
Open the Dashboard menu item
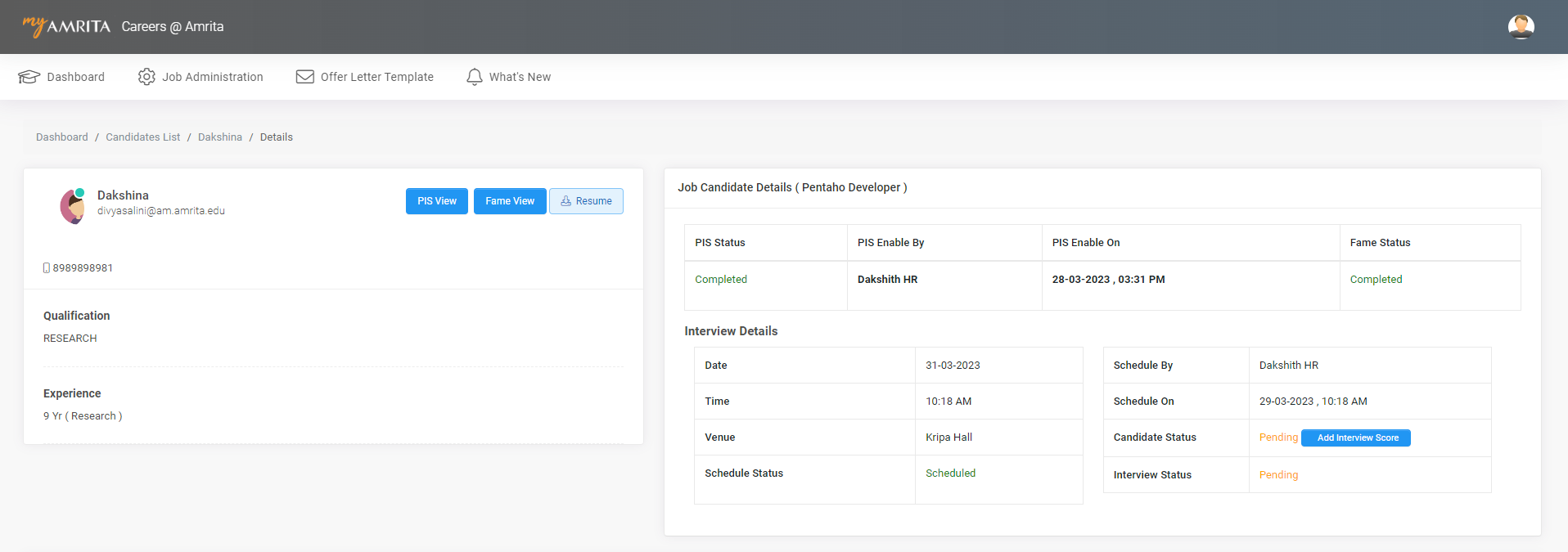[75, 77]
